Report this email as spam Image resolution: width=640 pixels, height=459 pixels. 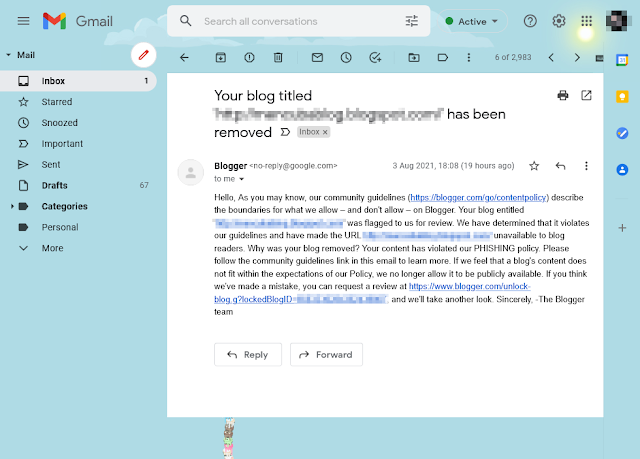pos(249,58)
